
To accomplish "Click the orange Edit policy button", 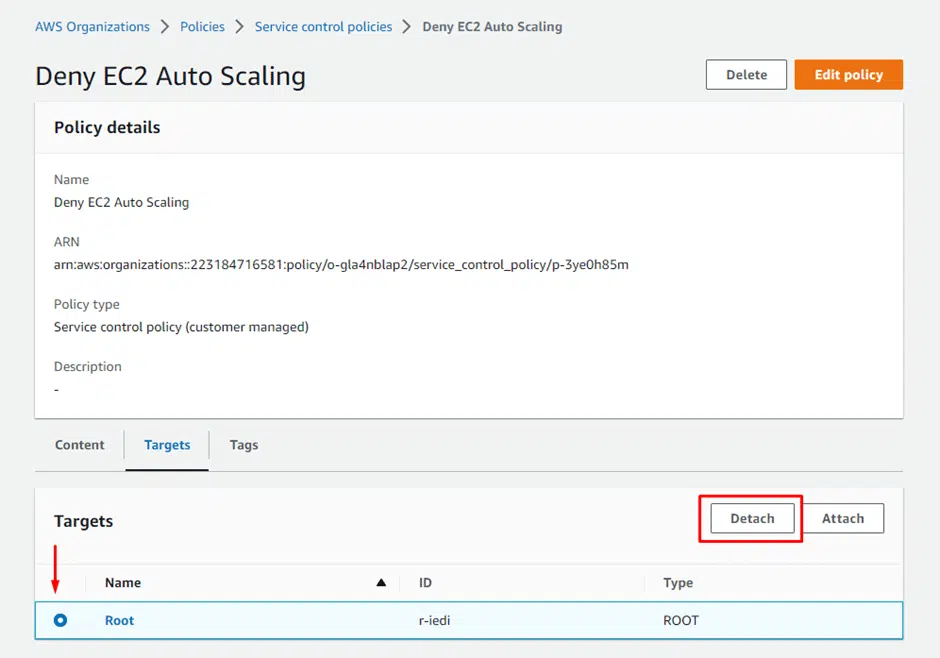I will 848,74.
